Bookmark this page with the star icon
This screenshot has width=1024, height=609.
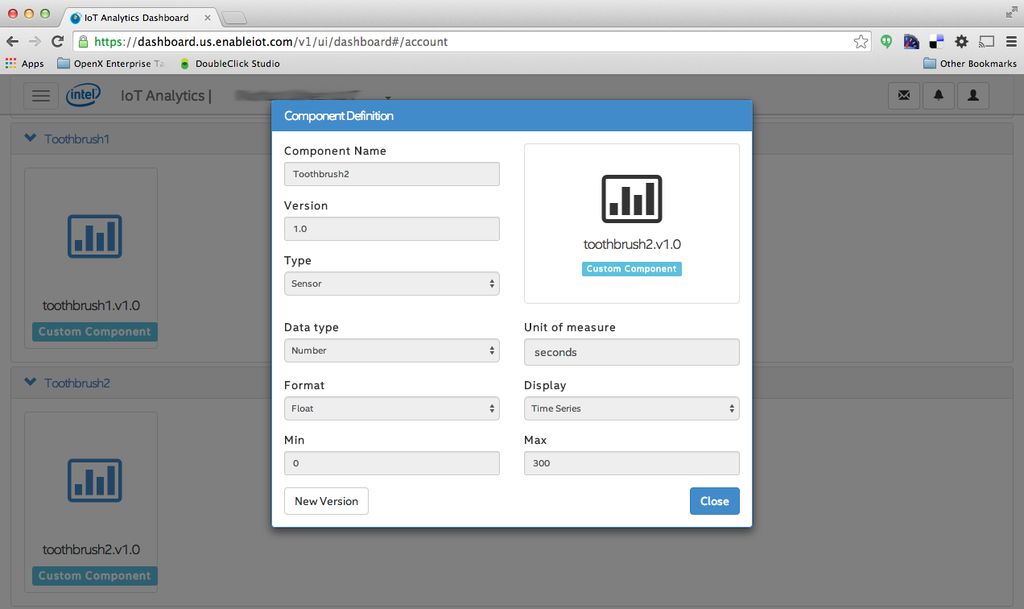click(x=861, y=42)
